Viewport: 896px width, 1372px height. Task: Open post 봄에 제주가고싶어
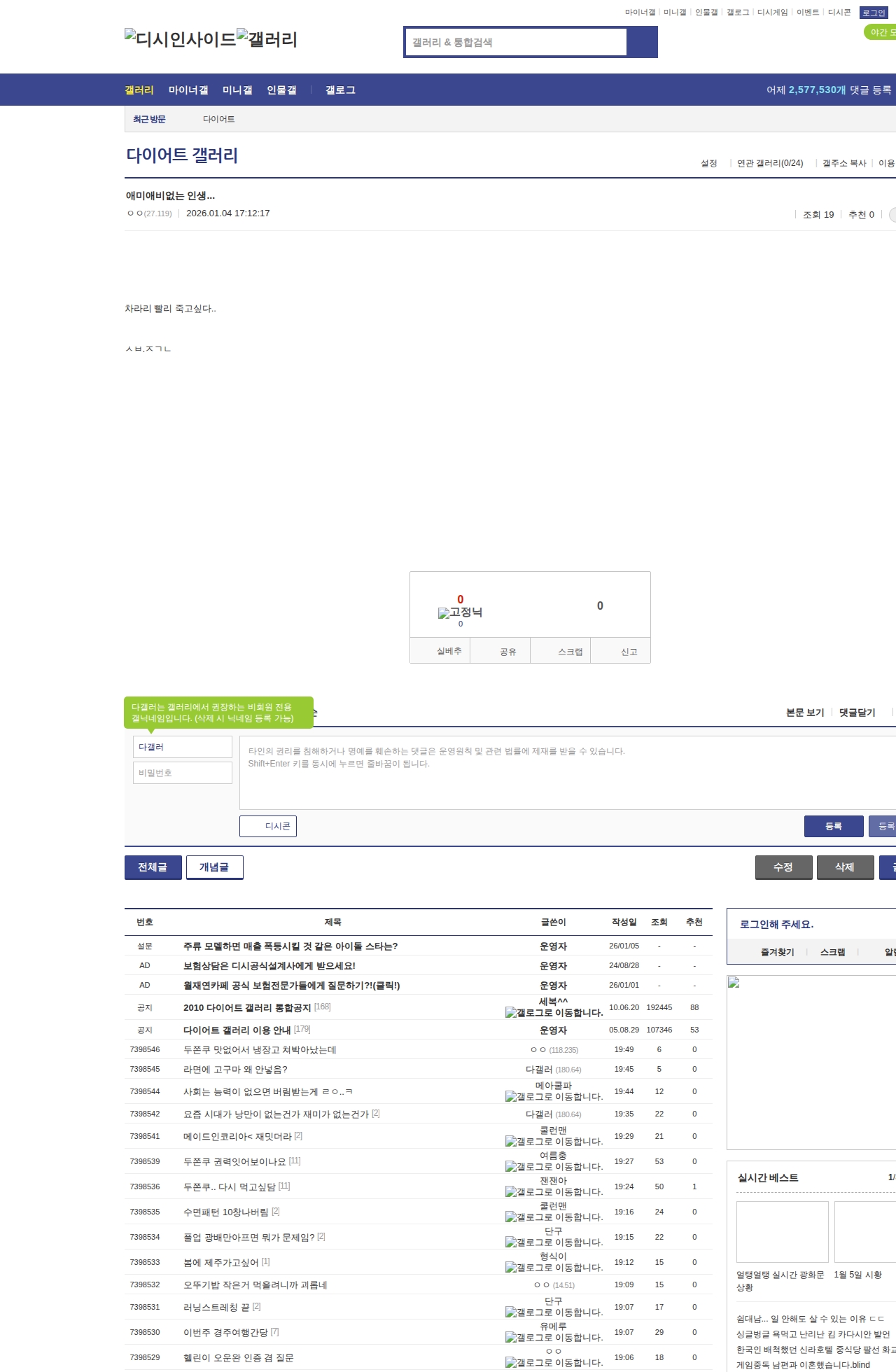(x=221, y=1262)
